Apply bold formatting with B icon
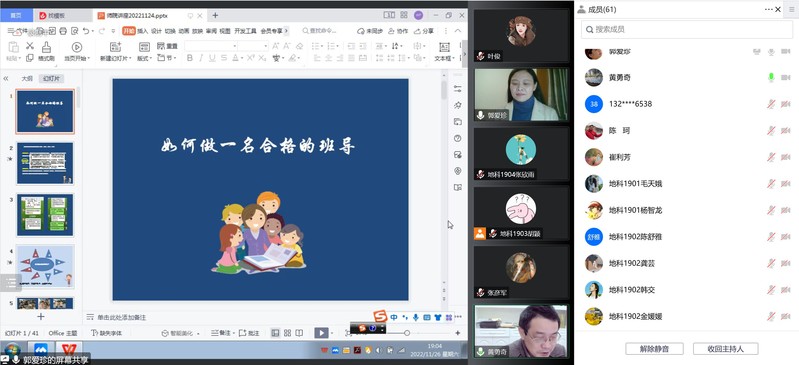This screenshot has height=365, width=799. [190, 58]
